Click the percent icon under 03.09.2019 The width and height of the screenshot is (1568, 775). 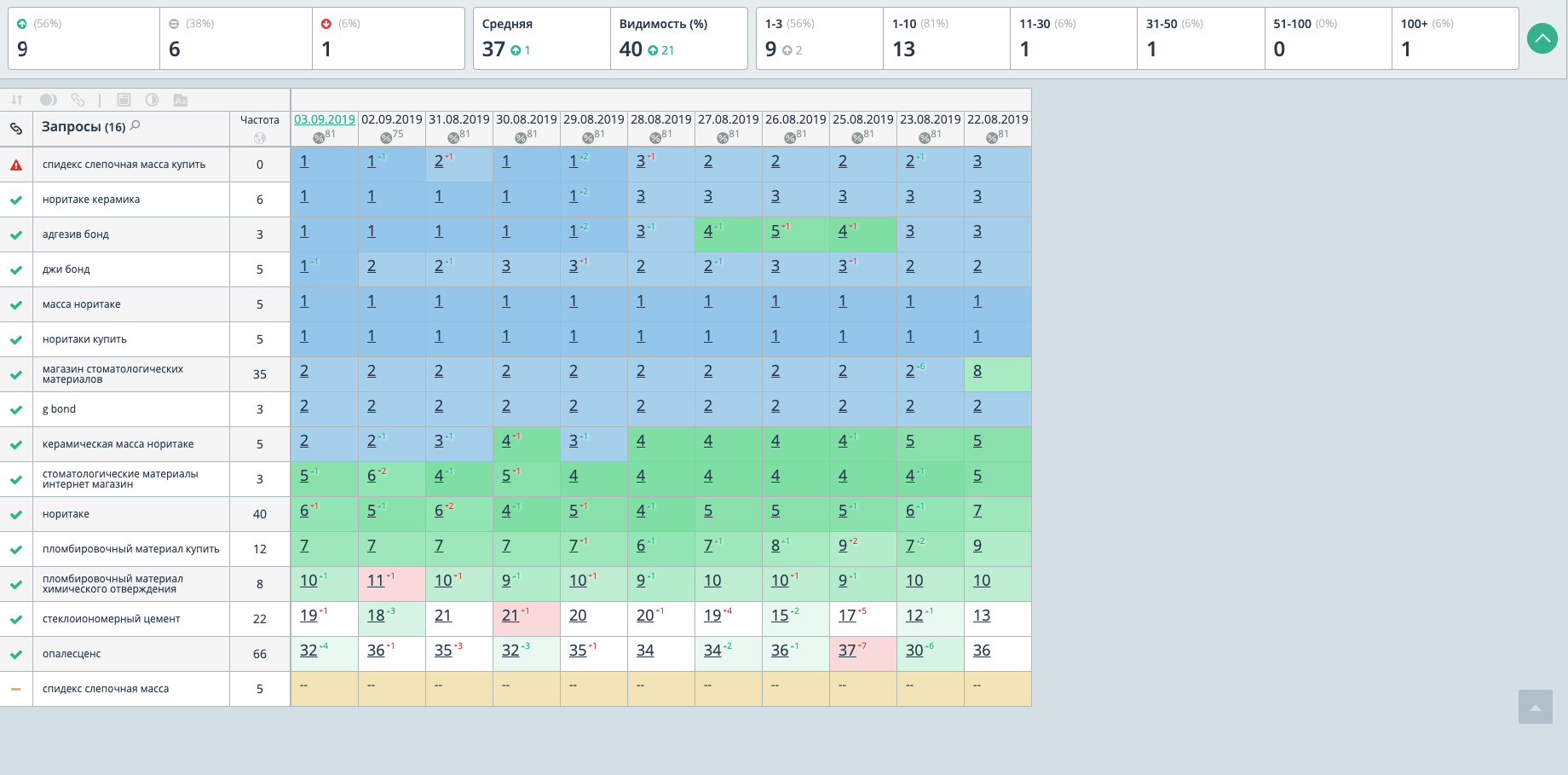click(318, 138)
